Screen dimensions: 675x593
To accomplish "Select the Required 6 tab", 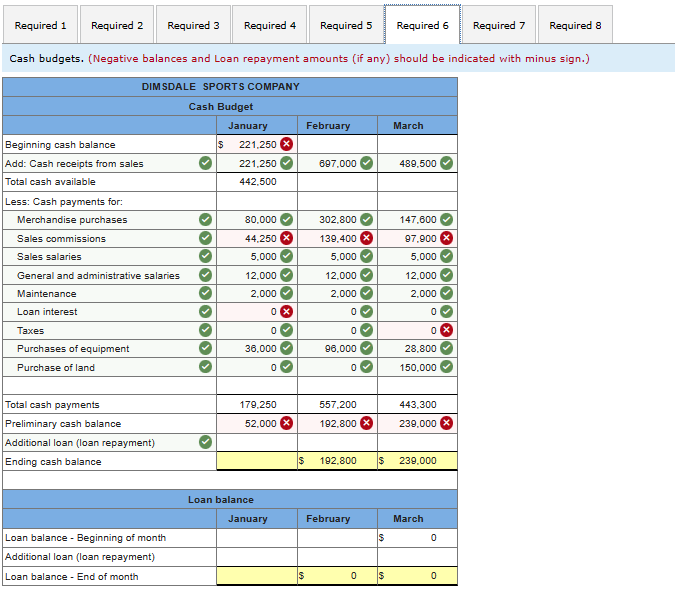I will [x=422, y=25].
